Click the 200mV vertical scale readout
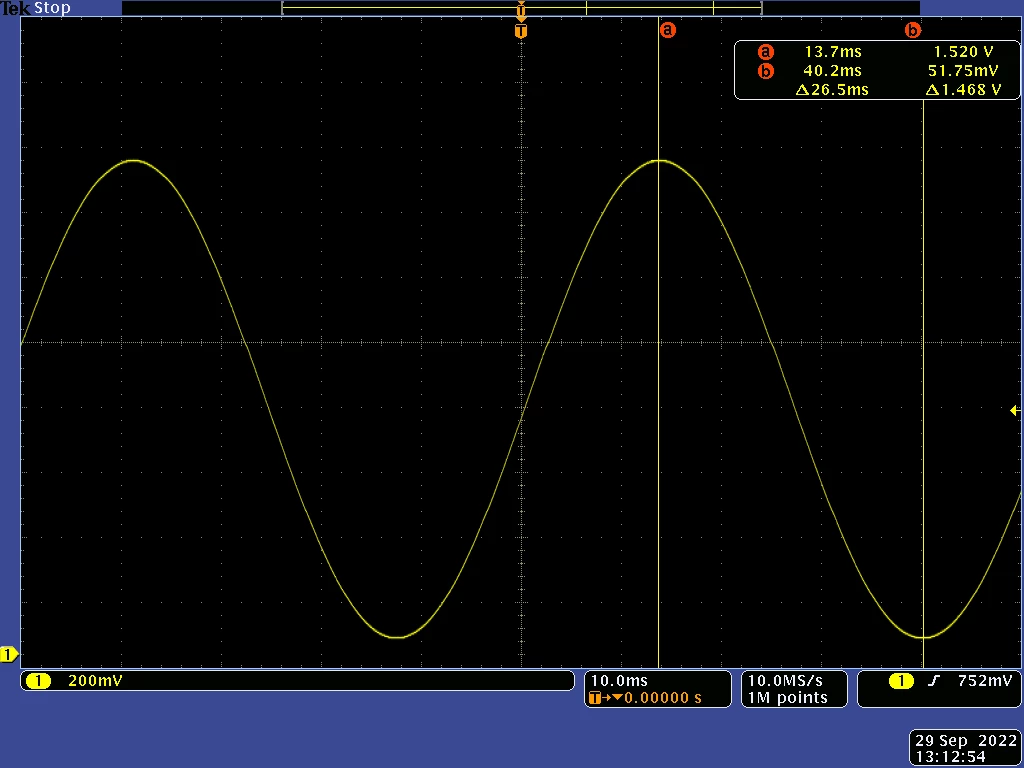Screen dimensions: 1024x768 click(95, 681)
